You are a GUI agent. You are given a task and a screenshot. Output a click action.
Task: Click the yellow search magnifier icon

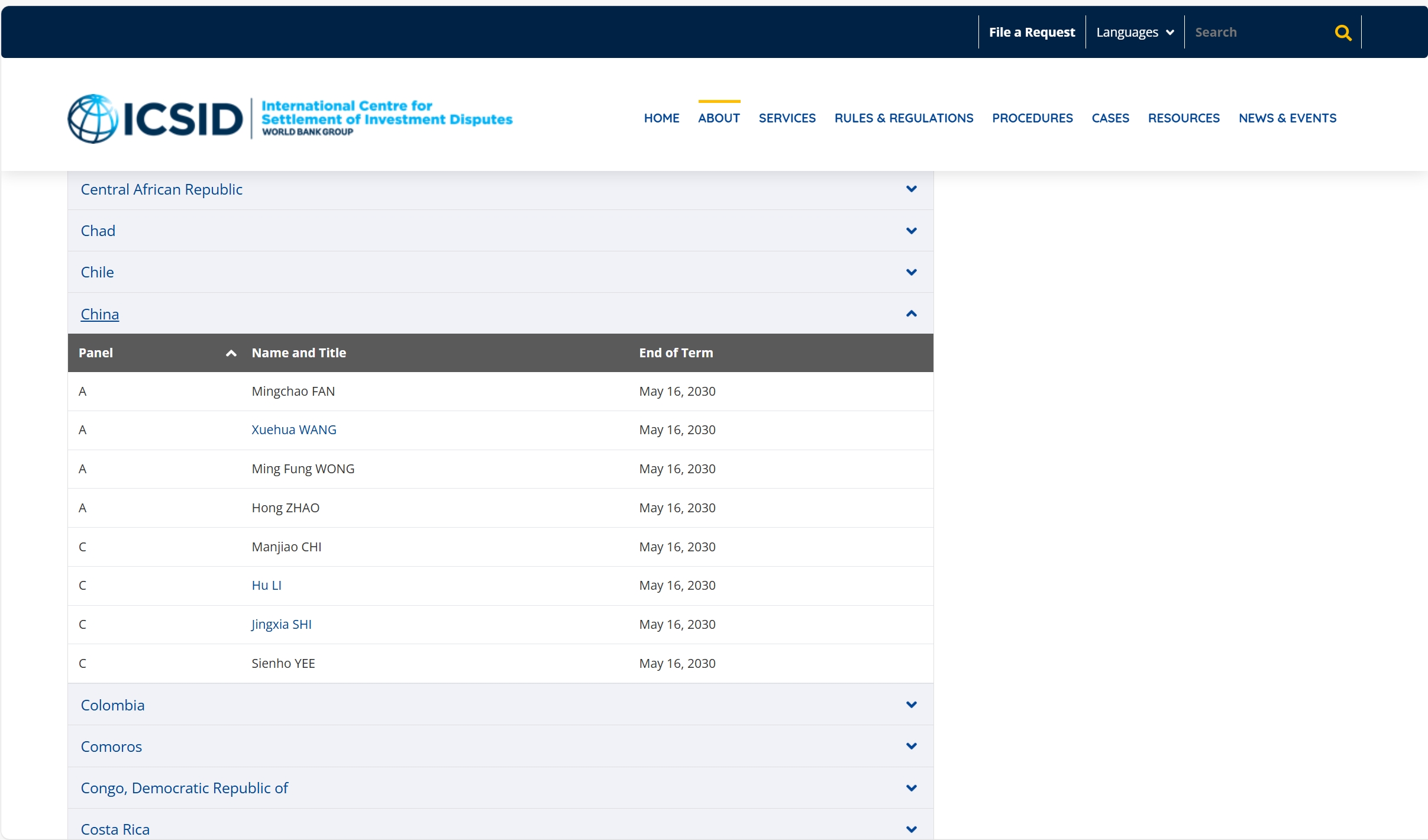coord(1343,33)
